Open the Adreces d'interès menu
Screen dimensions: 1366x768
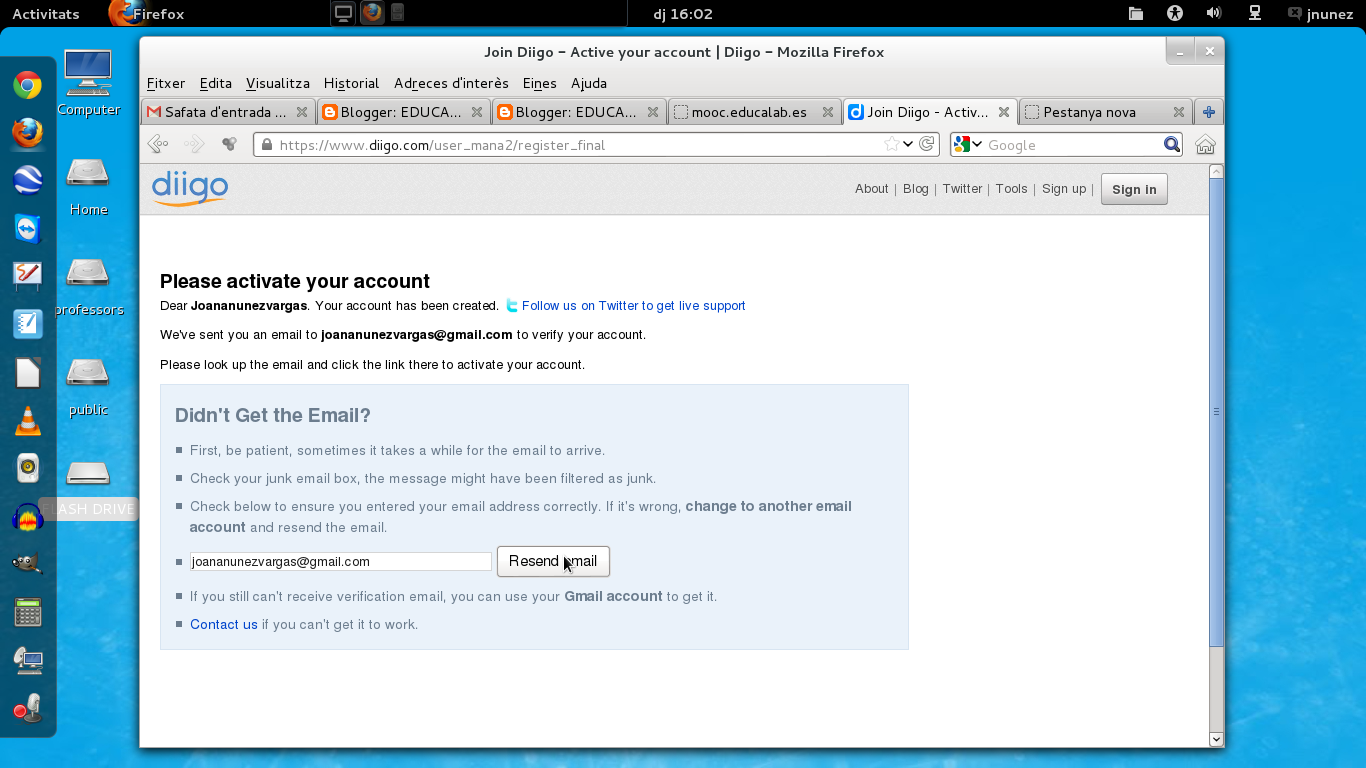[x=451, y=83]
